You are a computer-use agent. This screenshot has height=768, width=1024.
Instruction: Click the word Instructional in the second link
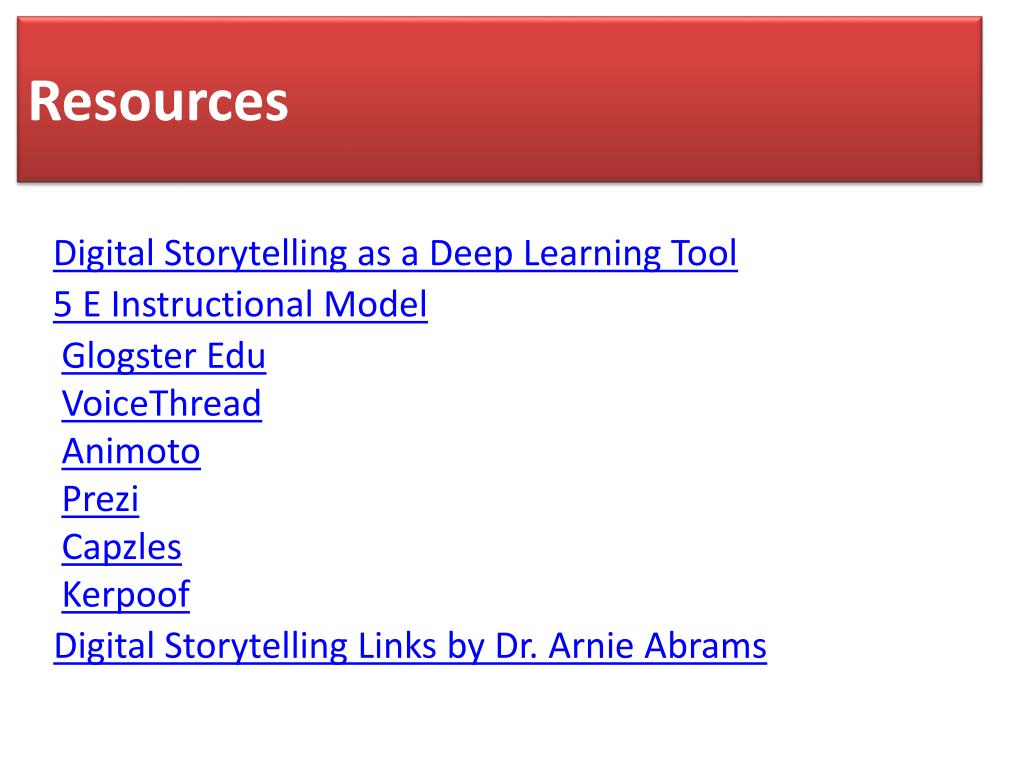(212, 304)
